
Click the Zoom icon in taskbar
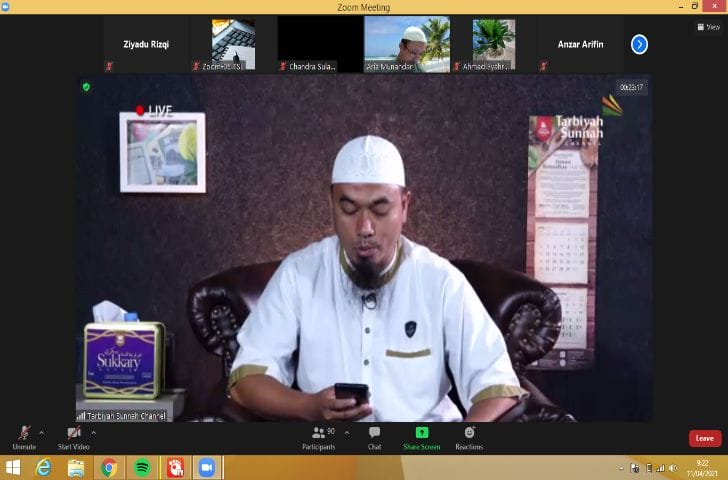pyautogui.click(x=206, y=468)
